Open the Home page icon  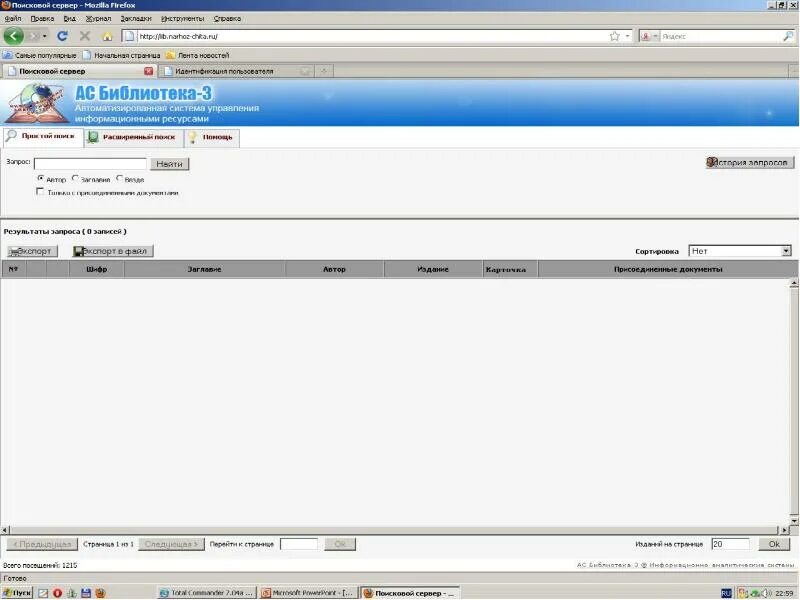(x=107, y=37)
